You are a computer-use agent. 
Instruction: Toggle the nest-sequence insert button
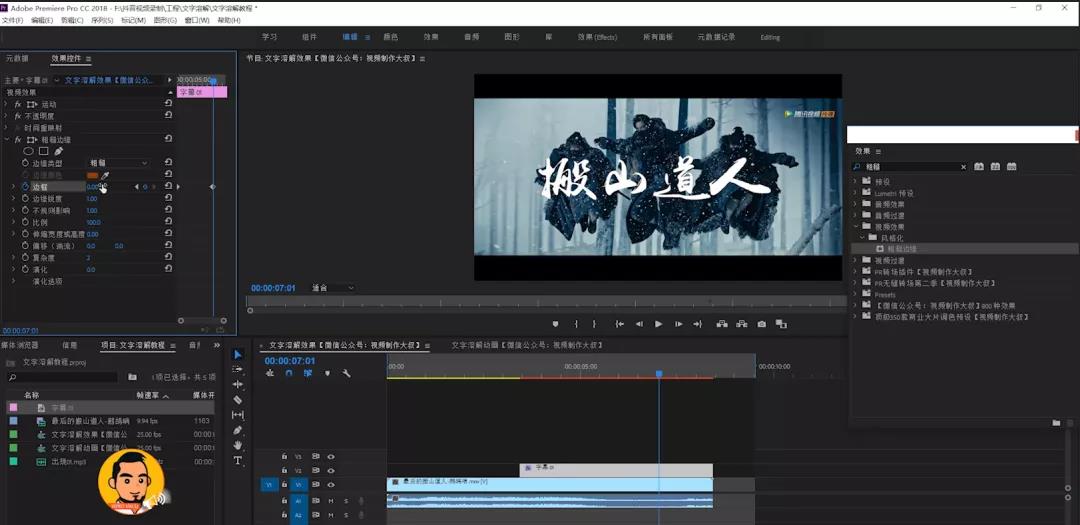tap(270, 373)
